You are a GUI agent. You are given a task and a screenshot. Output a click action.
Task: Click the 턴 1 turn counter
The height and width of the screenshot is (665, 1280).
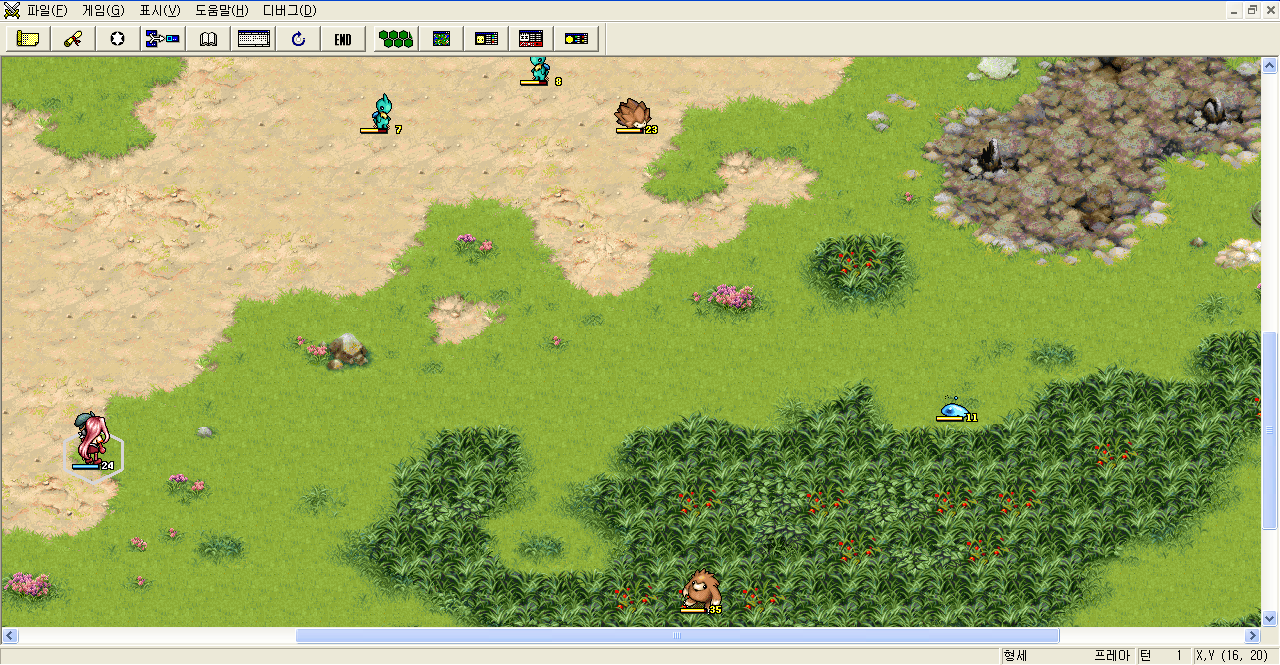[x=1163, y=656]
